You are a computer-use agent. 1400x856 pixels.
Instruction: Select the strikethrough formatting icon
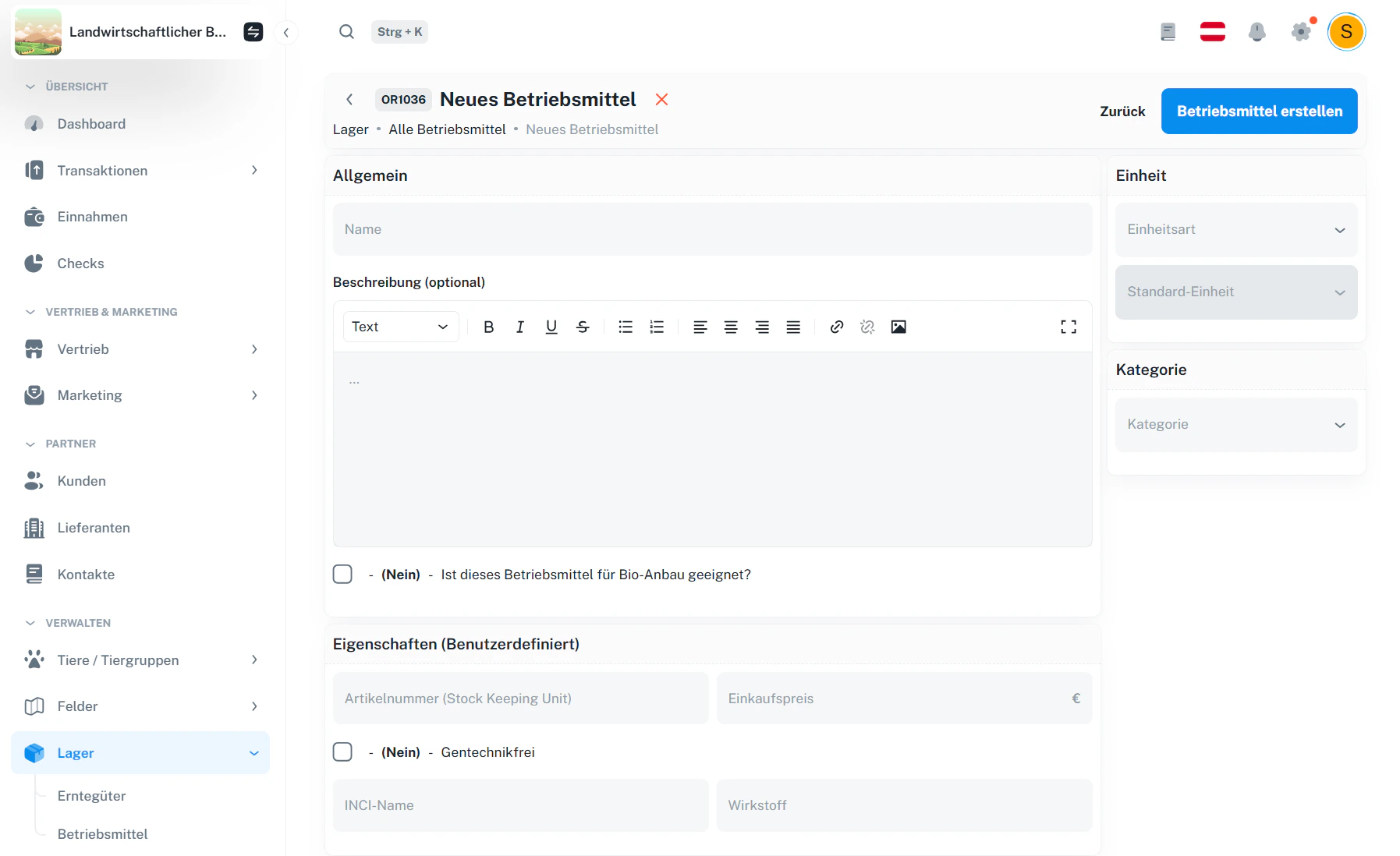point(583,327)
